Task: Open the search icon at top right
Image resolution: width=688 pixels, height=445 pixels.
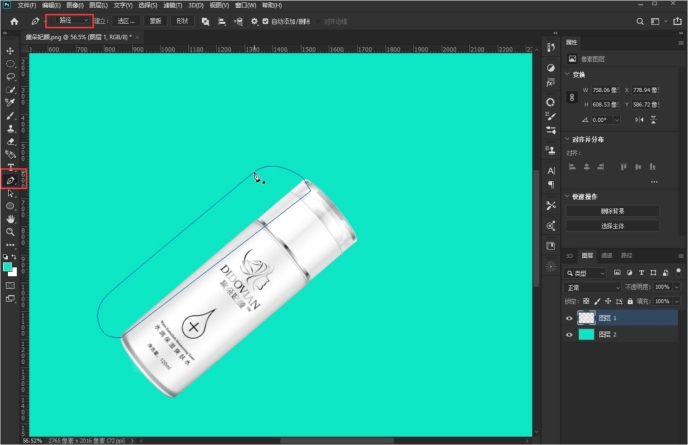Action: [x=640, y=21]
